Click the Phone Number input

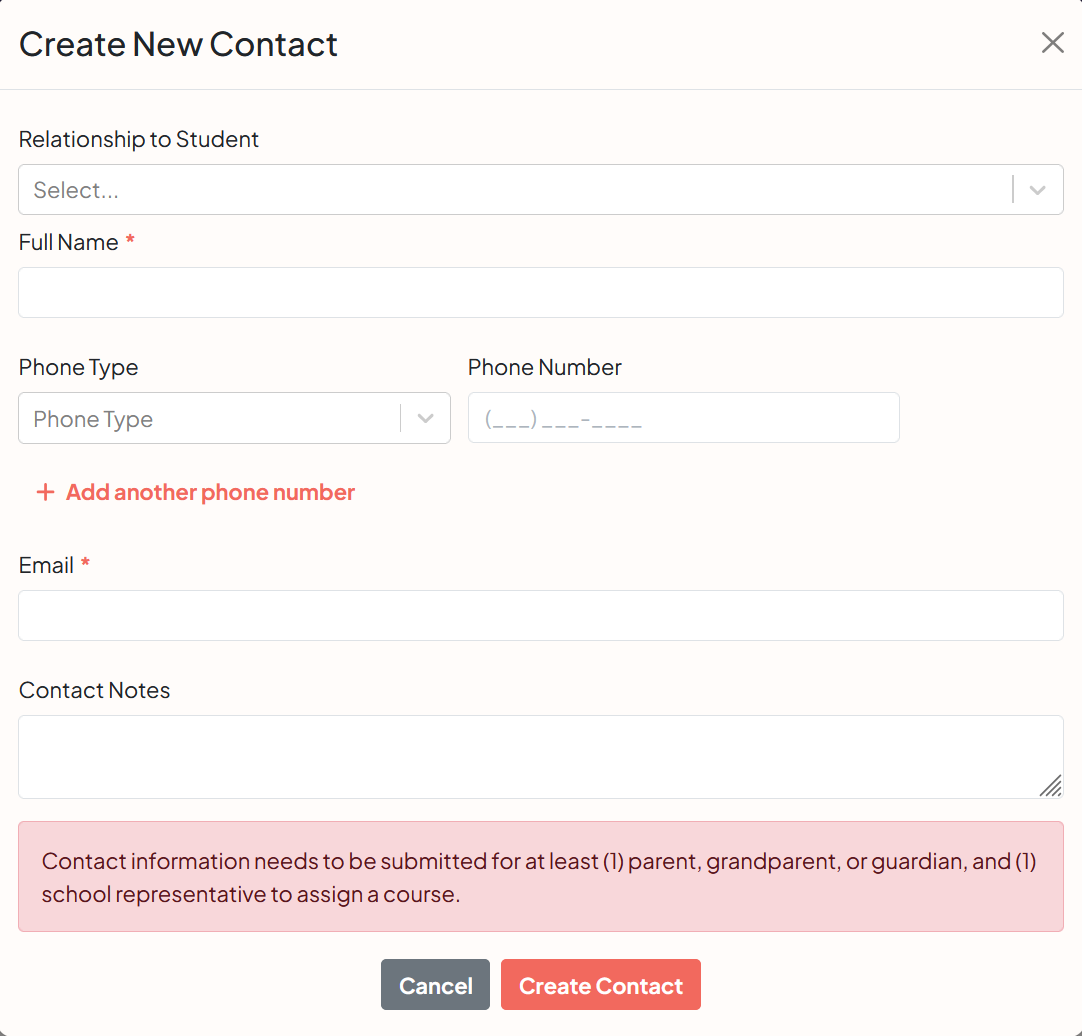683,417
